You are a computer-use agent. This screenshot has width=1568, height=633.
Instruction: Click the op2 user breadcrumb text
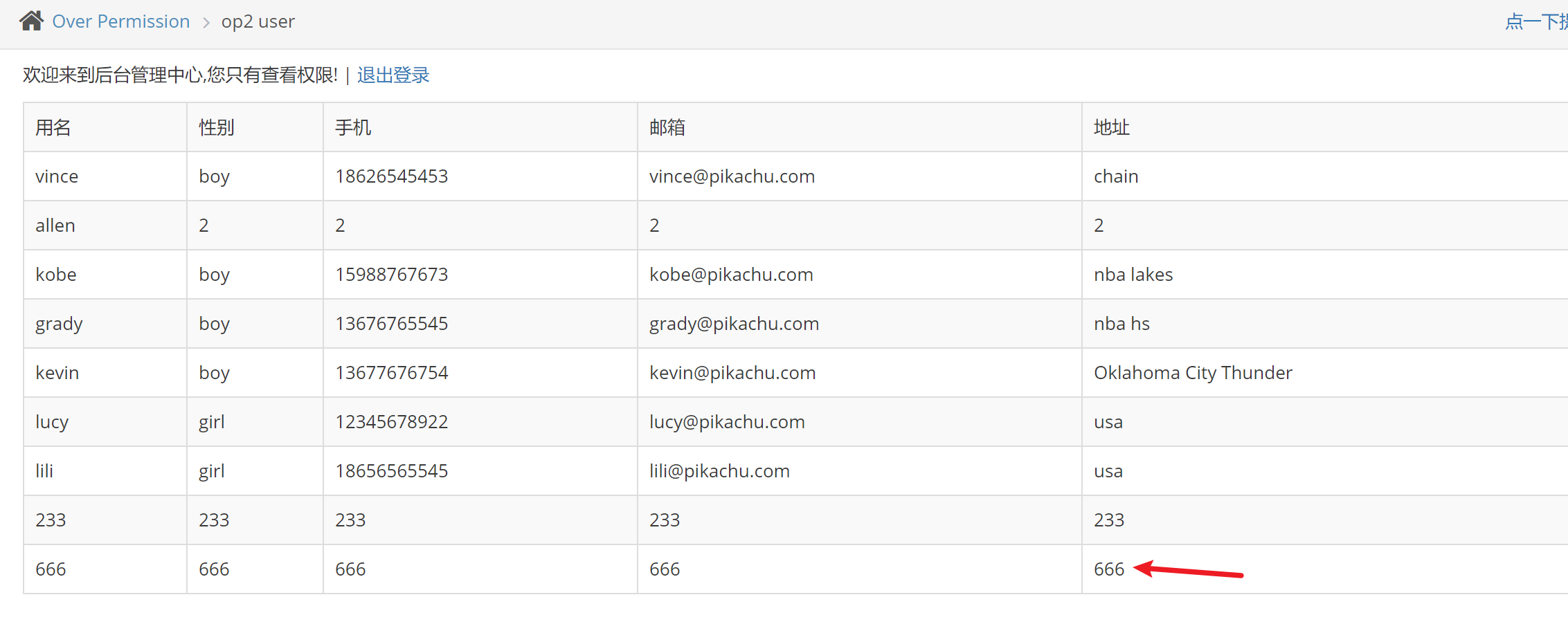tap(258, 21)
